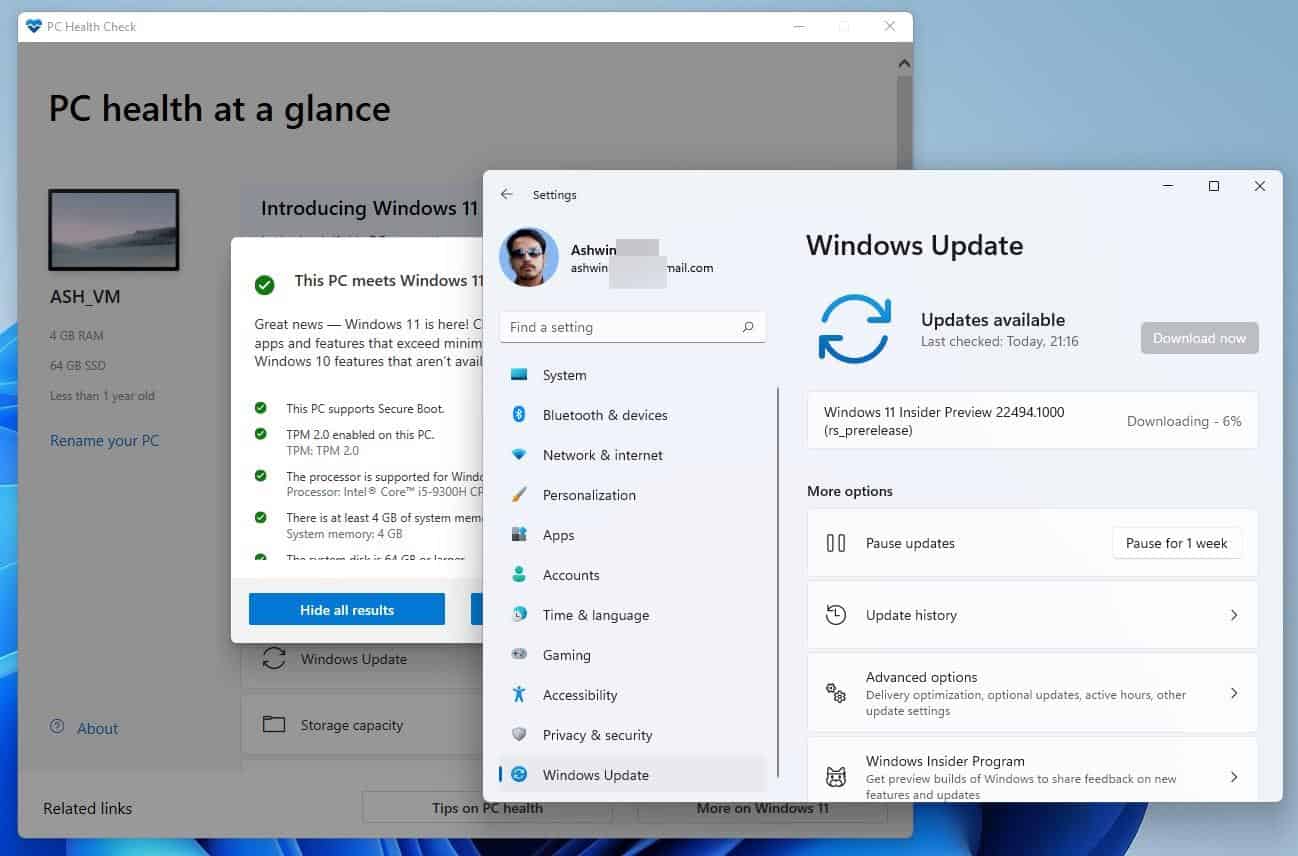The width and height of the screenshot is (1298, 856).
Task: Click the Advanced options gears icon
Action: pyautogui.click(x=836, y=693)
